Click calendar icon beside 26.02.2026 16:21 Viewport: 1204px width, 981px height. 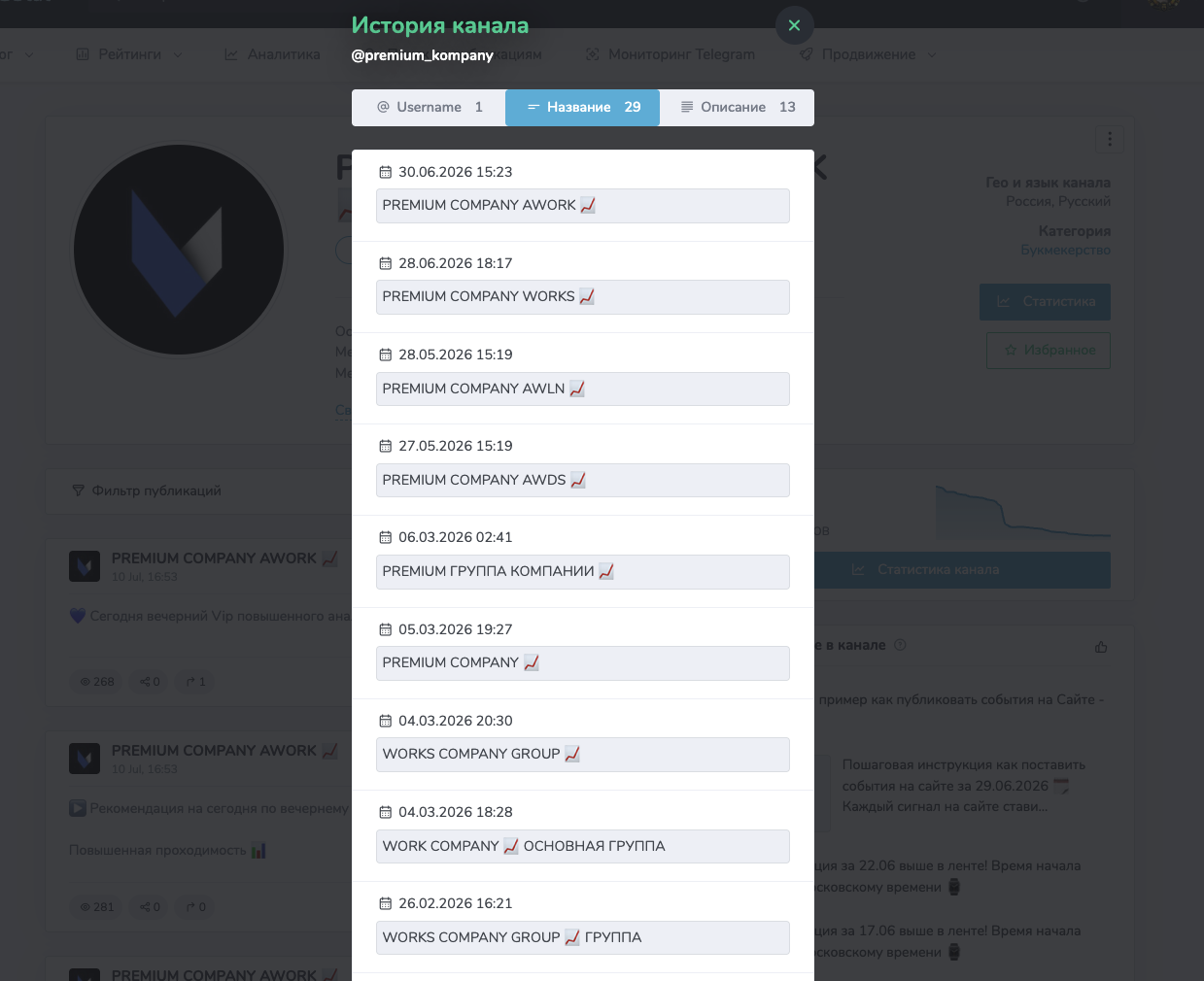click(x=385, y=903)
